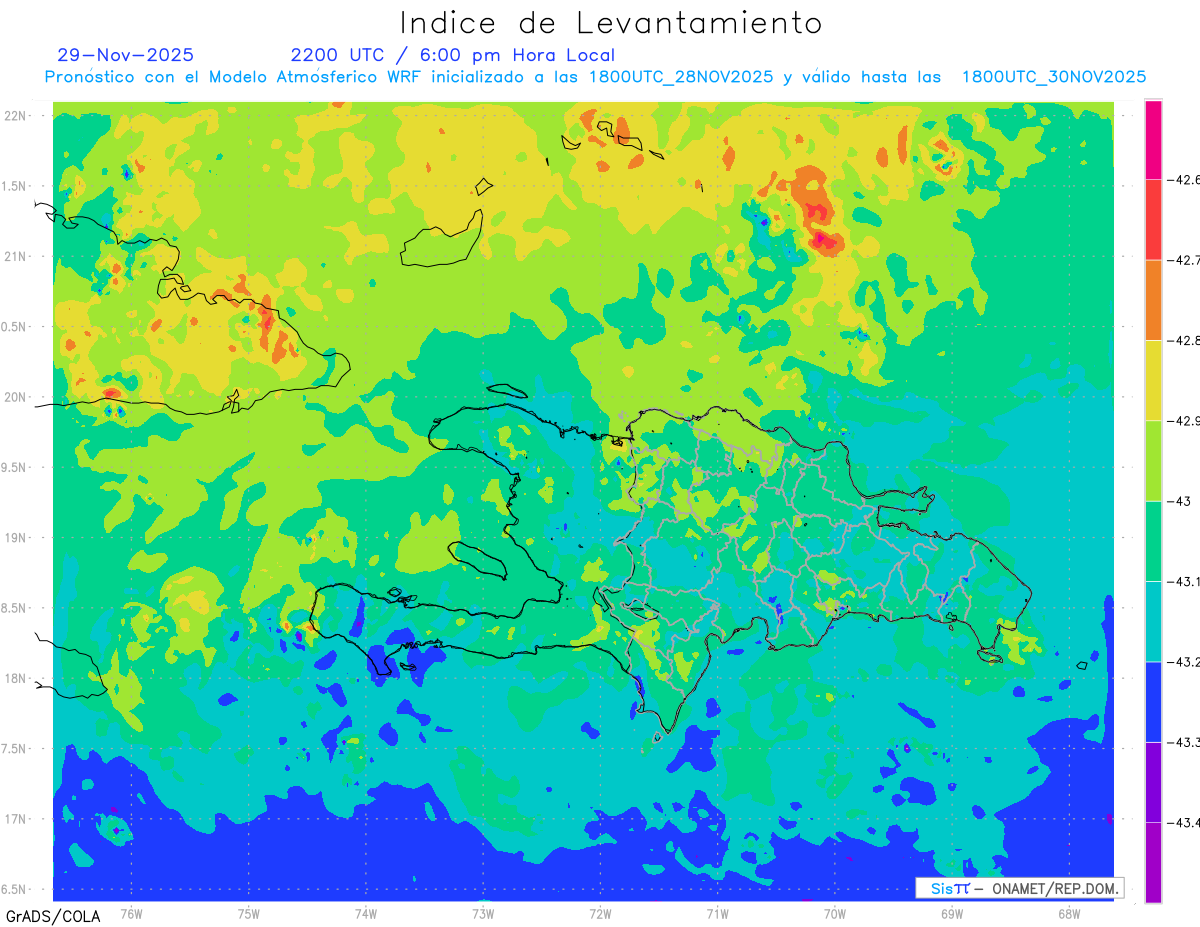This screenshot has height=927, width=1200.
Task: Select the orange colorbar segment above -42.8
Action: tap(1153, 300)
